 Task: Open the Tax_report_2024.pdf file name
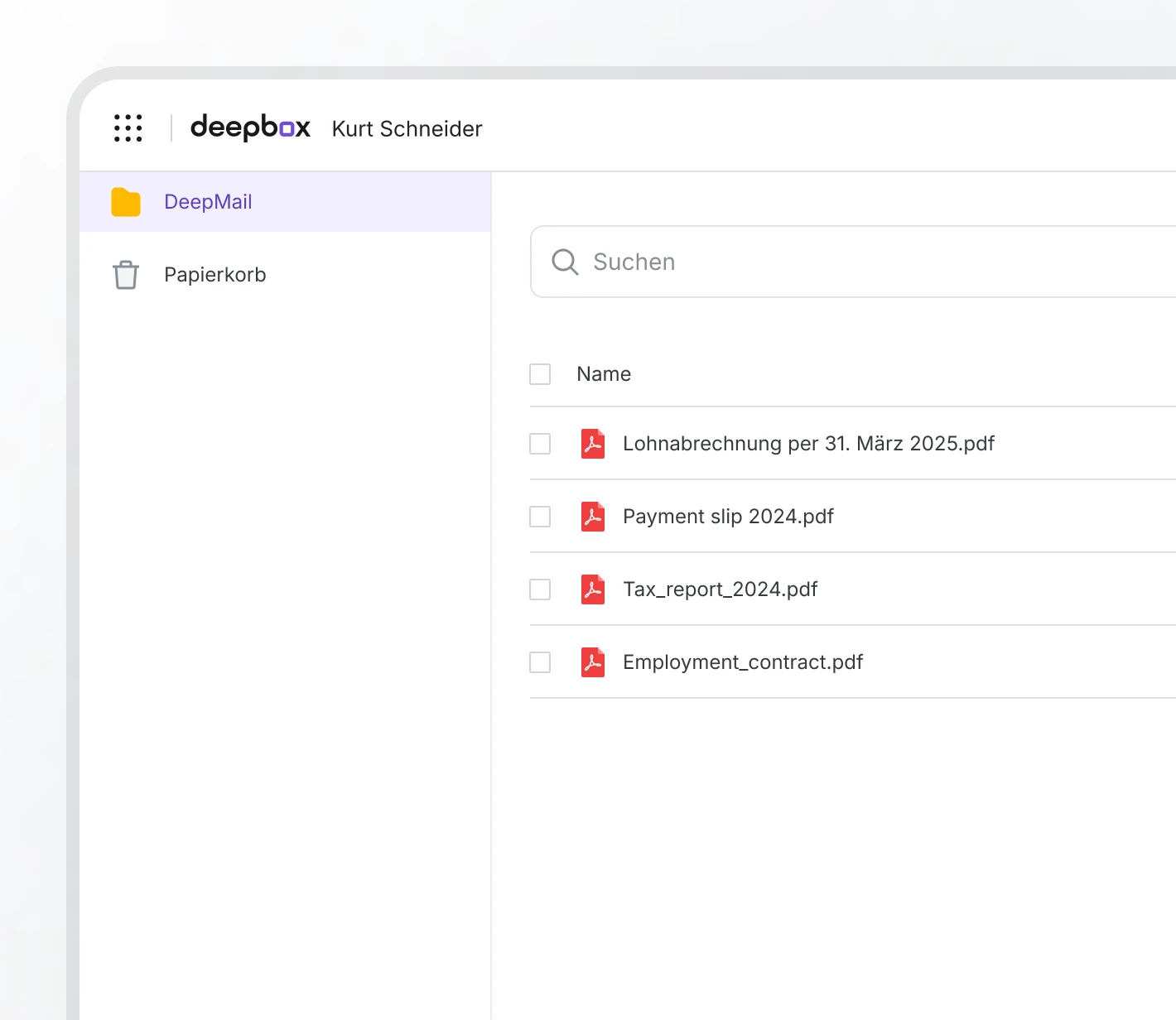pos(720,589)
